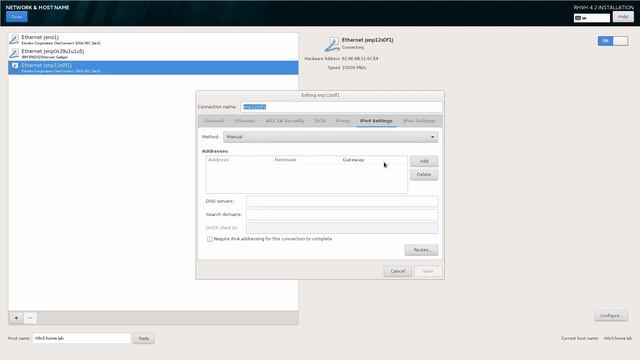Switch to the 802.1X Security tab
Viewport: 640px width, 360px height.
pyautogui.click(x=285, y=121)
